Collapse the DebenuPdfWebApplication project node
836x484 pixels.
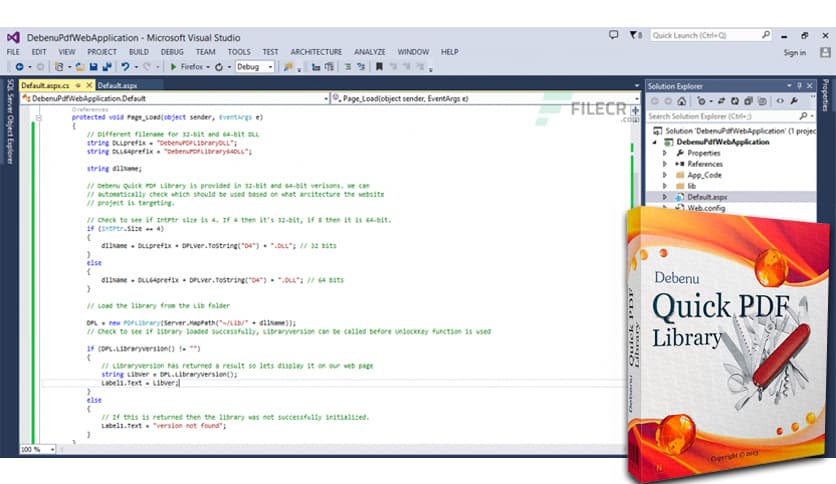[x=655, y=142]
